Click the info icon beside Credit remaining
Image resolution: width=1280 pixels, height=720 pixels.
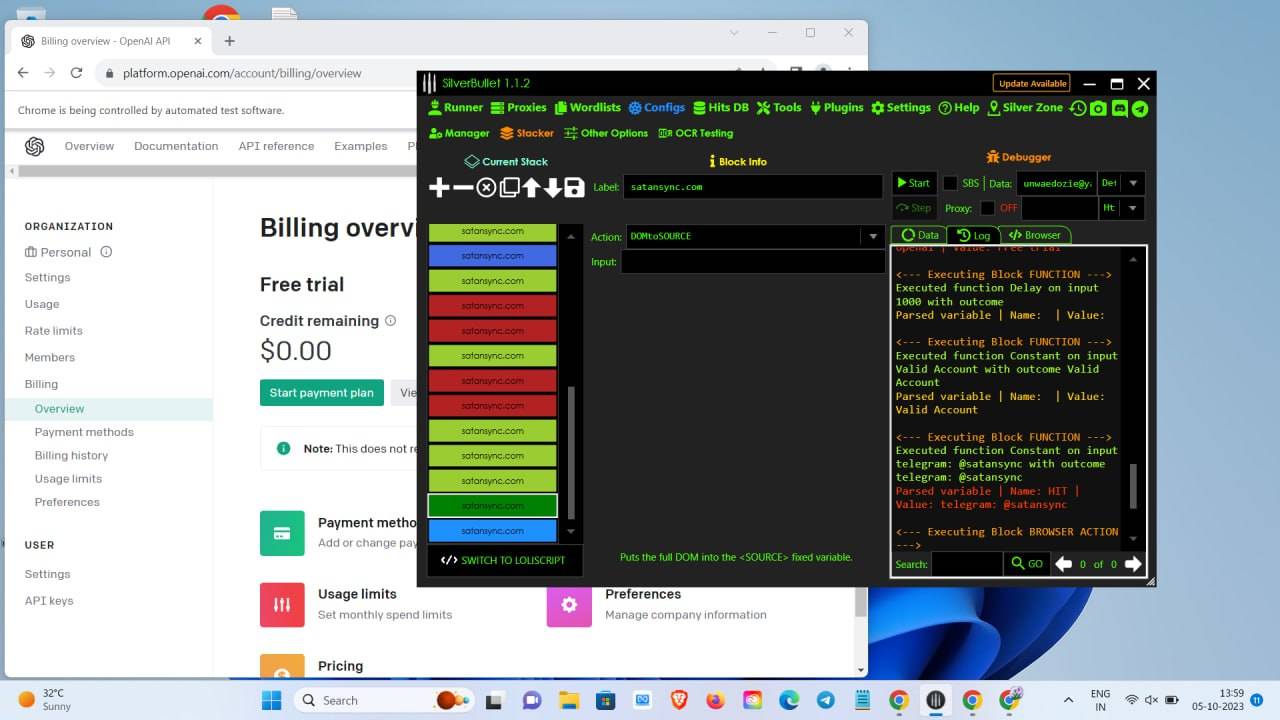[390, 321]
